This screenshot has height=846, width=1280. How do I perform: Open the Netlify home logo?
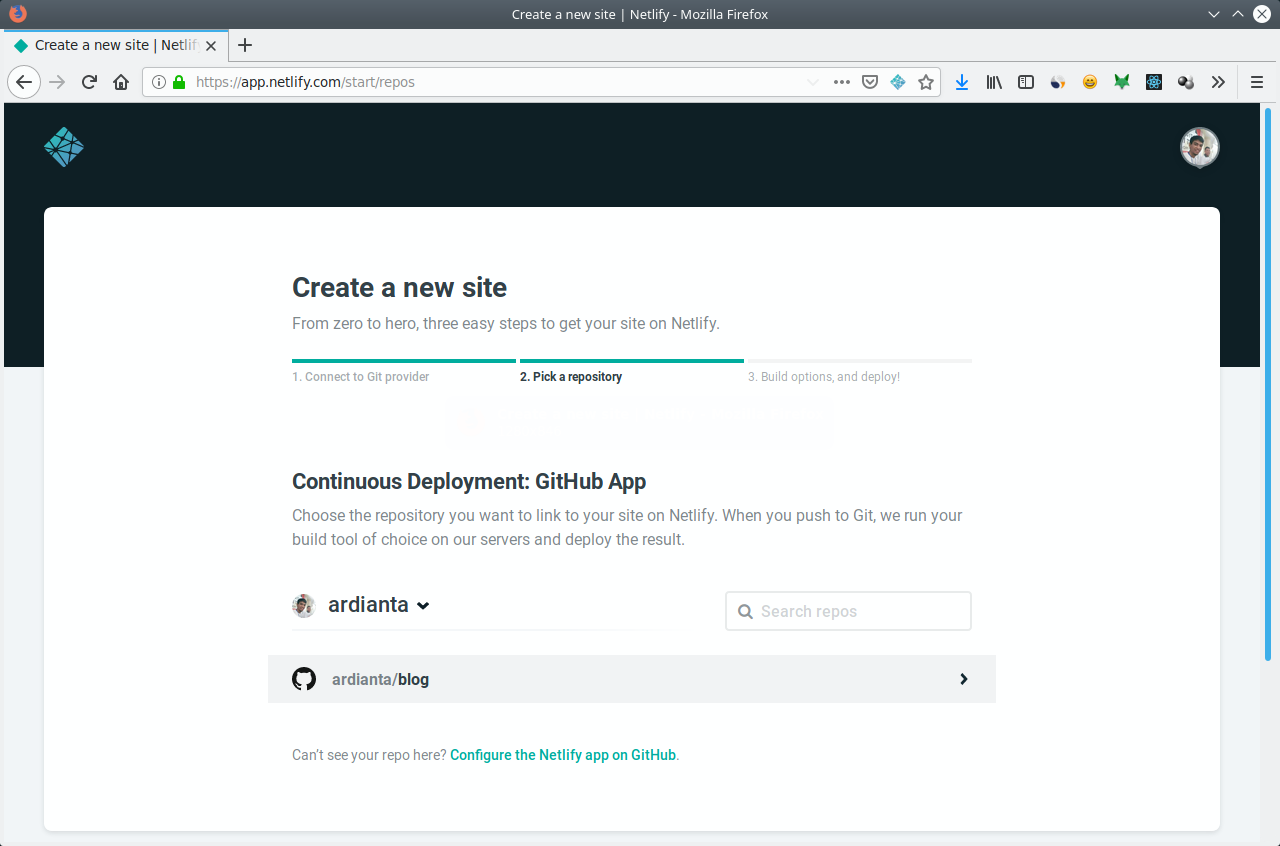coord(63,146)
